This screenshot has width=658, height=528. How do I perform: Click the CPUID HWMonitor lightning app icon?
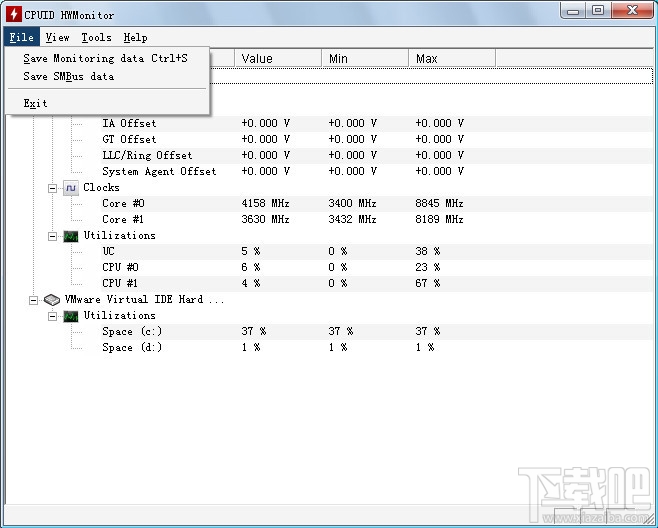(x=13, y=15)
